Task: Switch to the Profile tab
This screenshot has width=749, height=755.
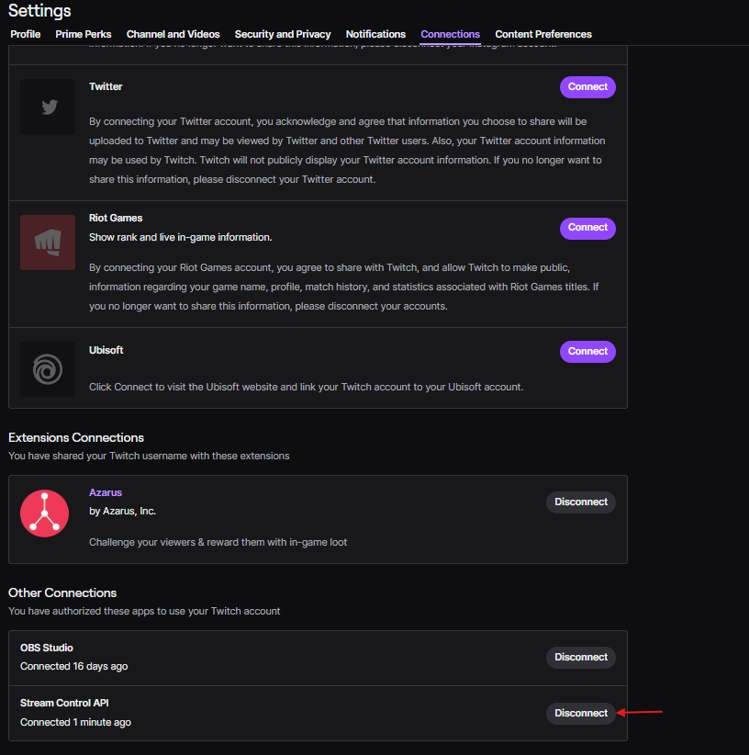Action: [25, 34]
